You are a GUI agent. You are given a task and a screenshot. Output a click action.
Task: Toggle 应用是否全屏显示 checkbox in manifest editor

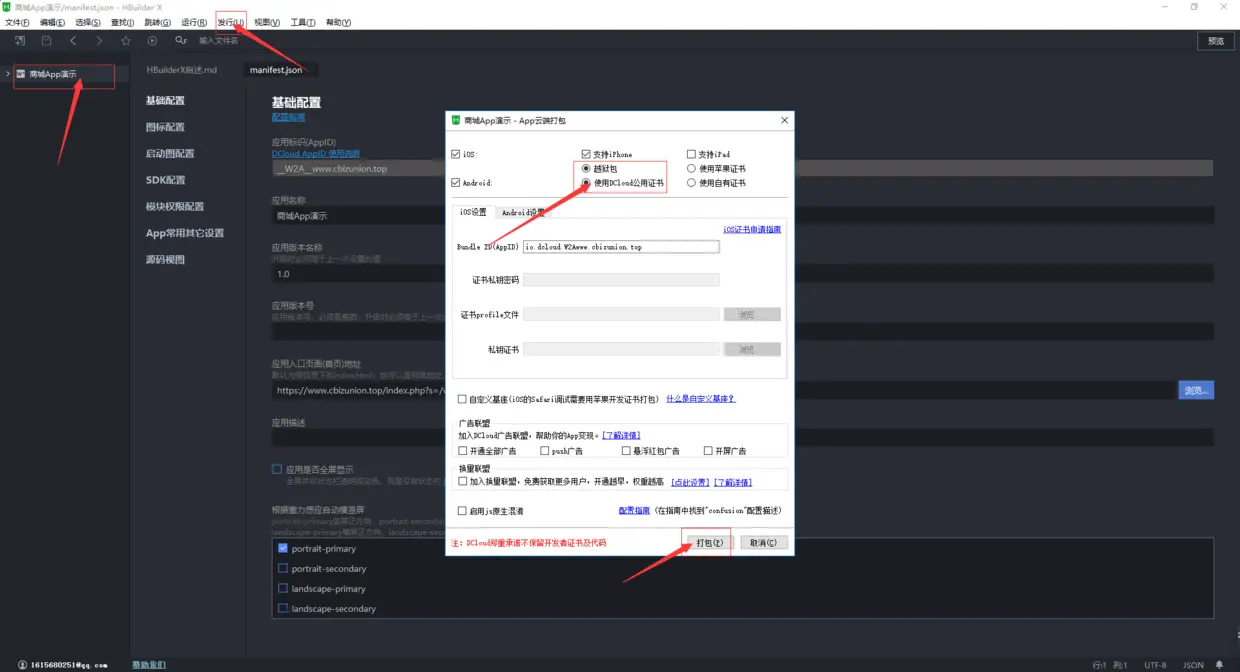tap(277, 469)
